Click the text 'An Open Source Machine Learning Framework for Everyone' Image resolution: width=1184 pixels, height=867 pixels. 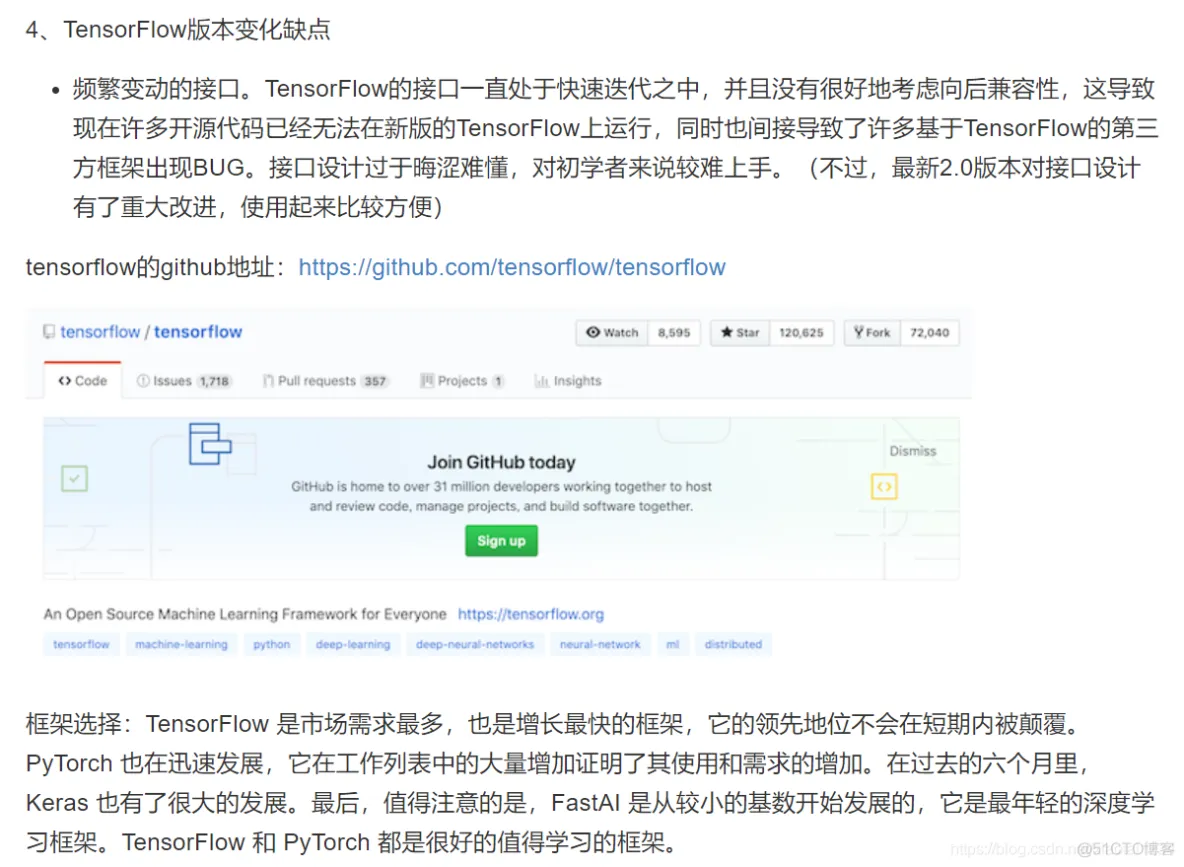tap(245, 614)
